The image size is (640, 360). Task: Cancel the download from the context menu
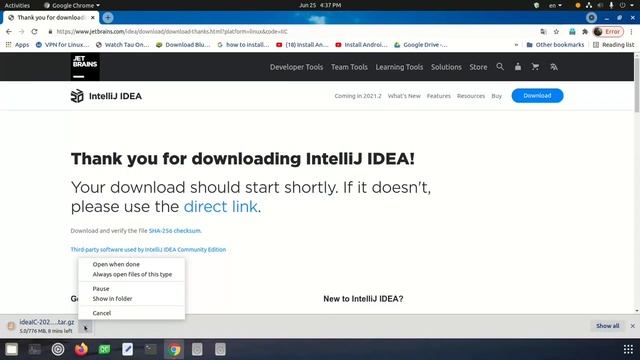[x=131, y=313]
